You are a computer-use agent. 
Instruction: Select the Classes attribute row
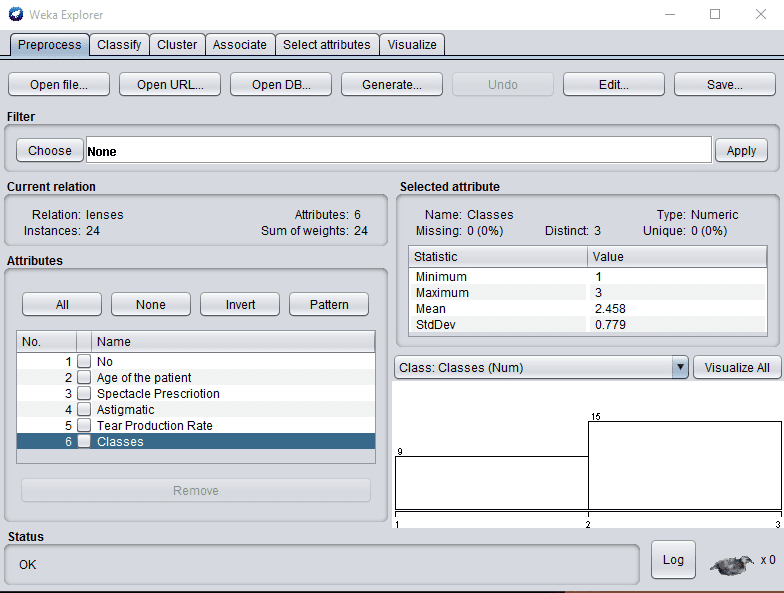196,441
